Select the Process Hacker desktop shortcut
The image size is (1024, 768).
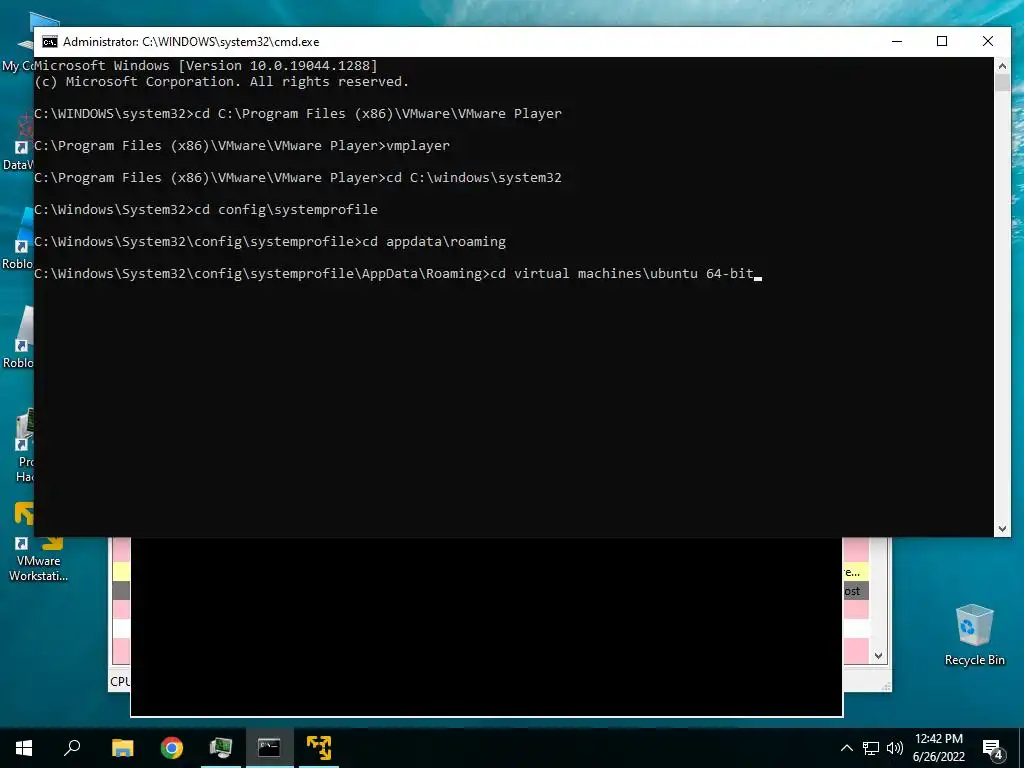24,447
